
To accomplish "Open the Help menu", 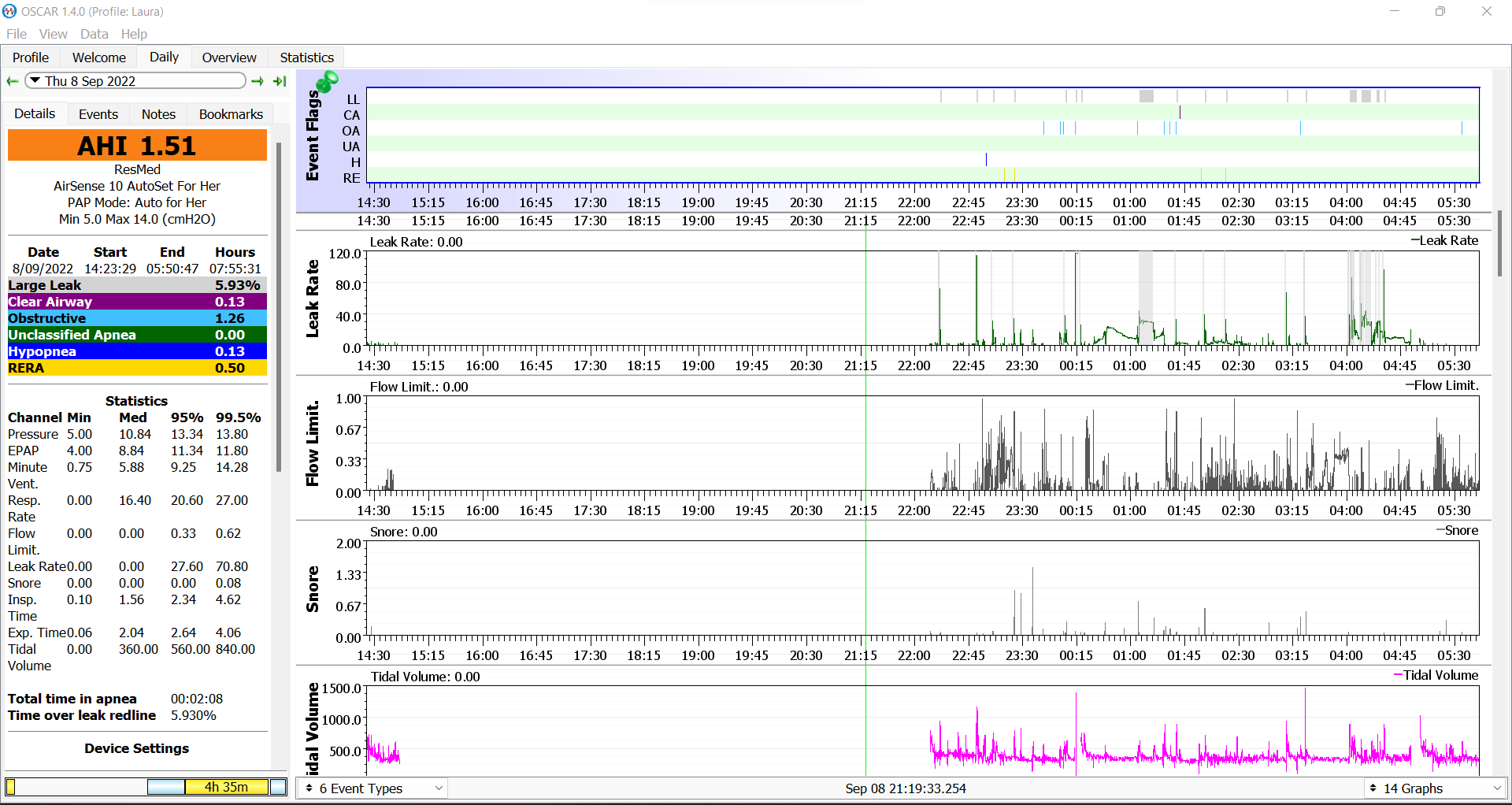I will (134, 34).
